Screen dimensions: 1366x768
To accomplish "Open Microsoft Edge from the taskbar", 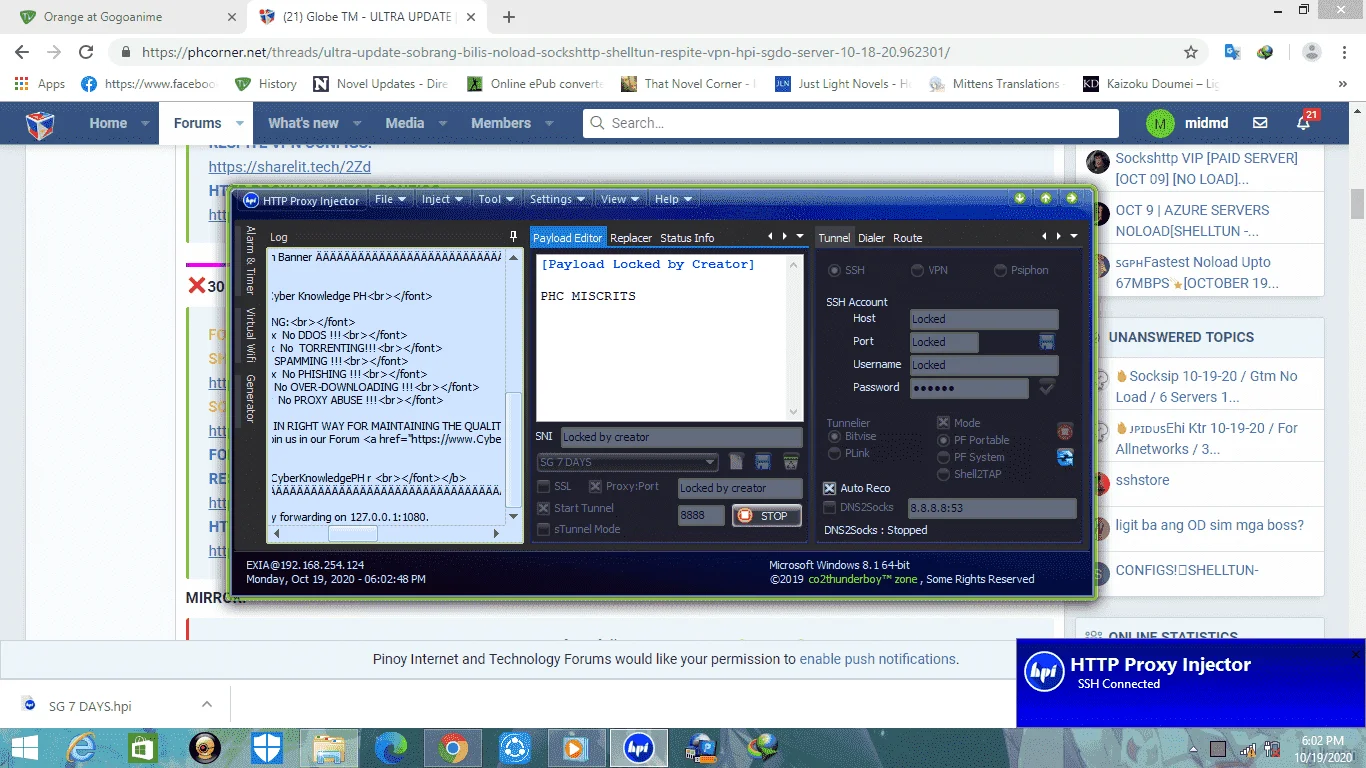I will pos(390,747).
